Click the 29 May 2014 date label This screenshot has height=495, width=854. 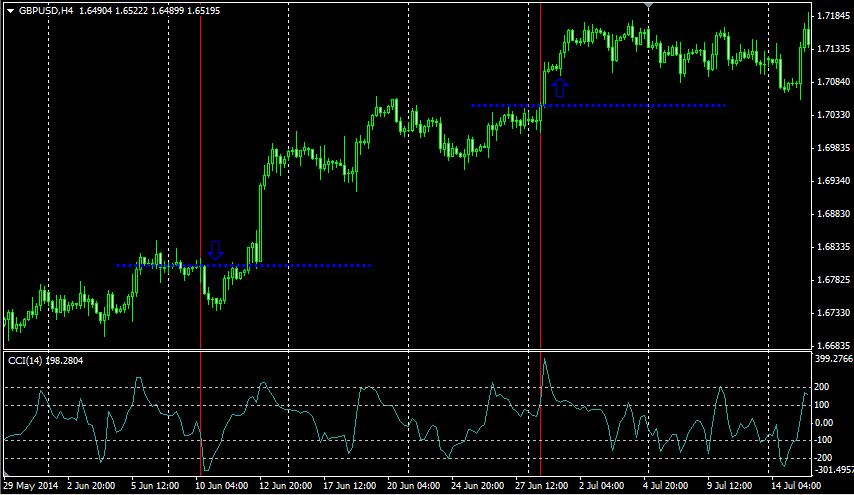point(31,485)
